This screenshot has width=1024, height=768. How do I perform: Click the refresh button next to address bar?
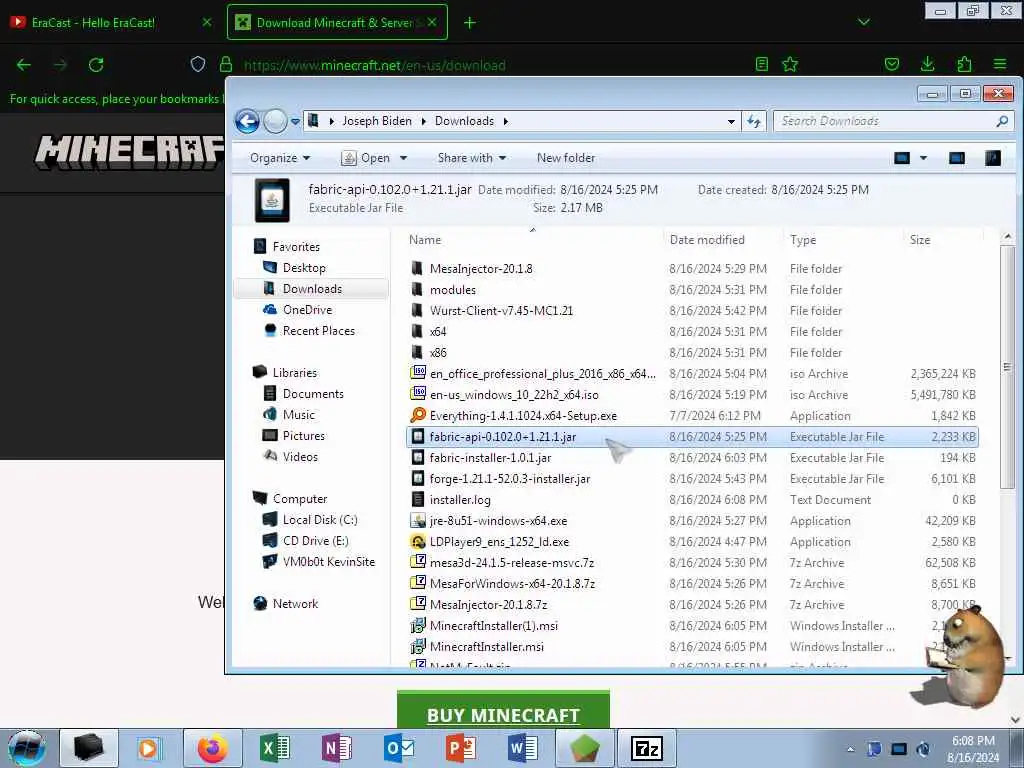tap(754, 121)
